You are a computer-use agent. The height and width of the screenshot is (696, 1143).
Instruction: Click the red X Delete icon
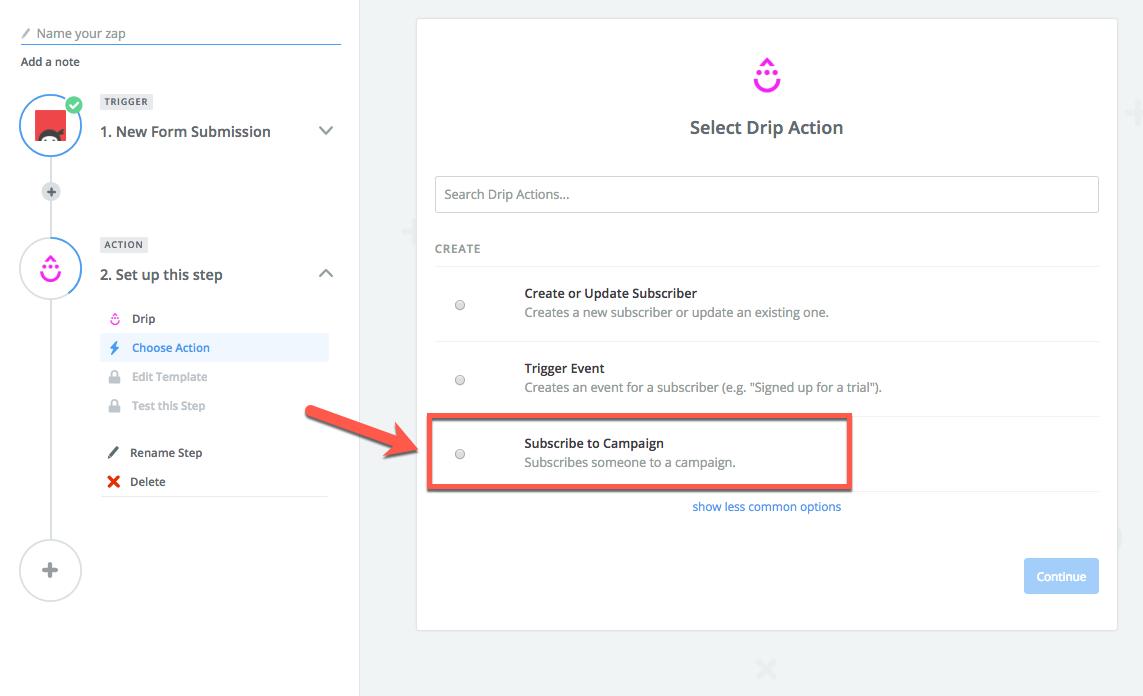click(114, 482)
